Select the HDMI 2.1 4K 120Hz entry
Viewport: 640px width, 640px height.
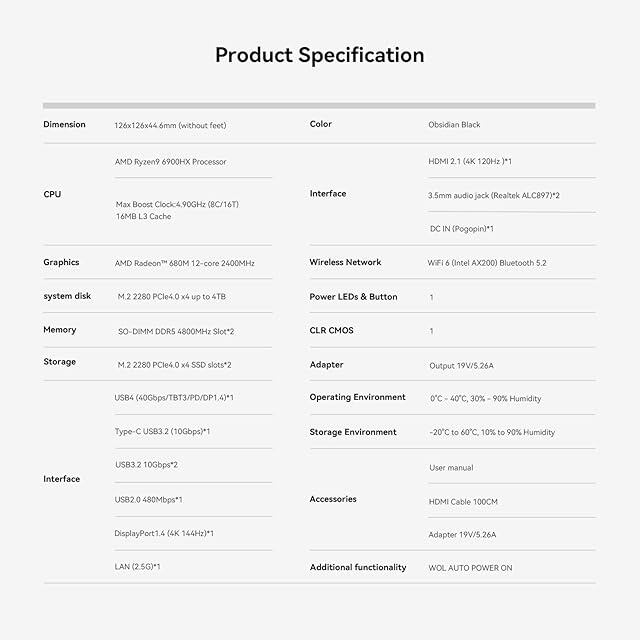click(470, 161)
